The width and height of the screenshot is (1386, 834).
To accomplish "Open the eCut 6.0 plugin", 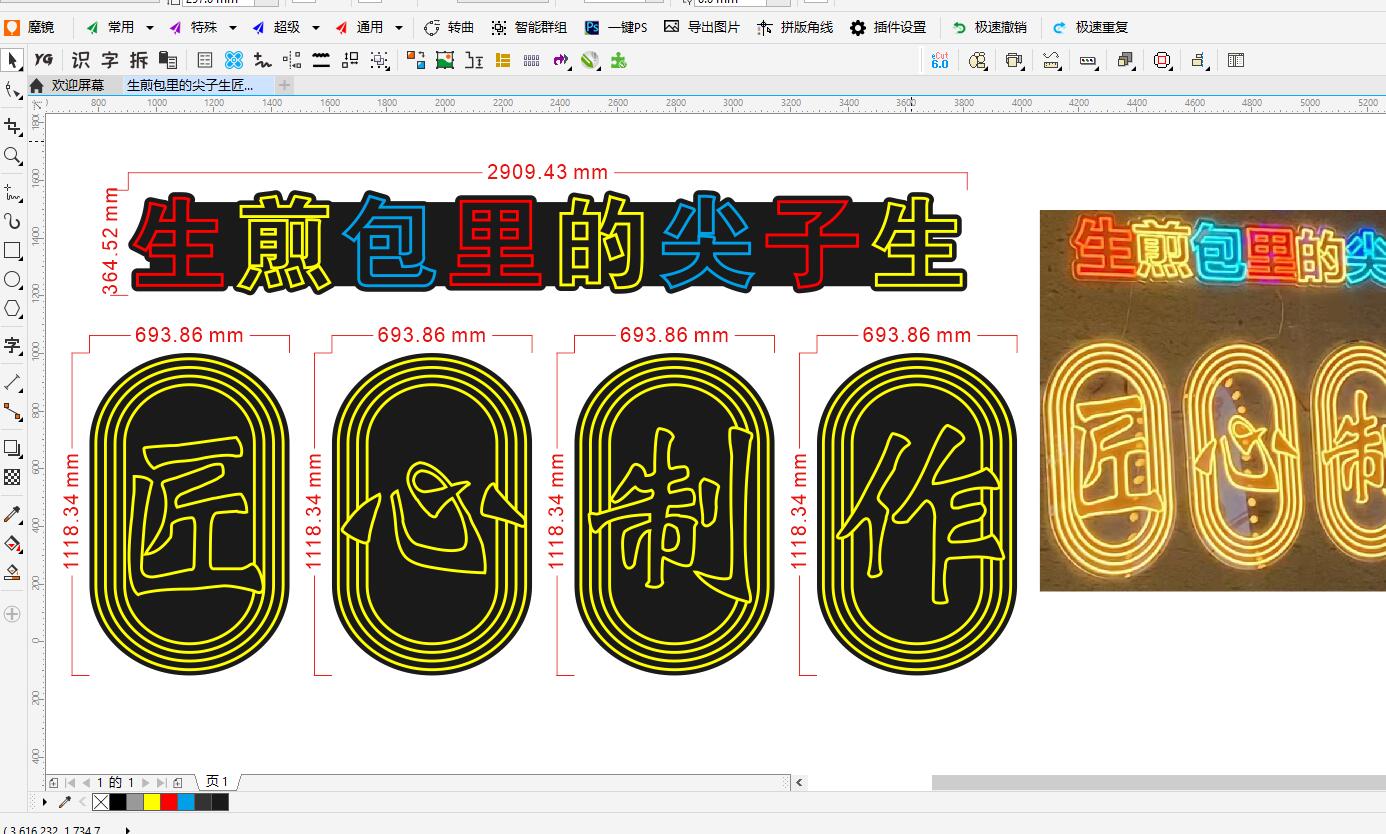I will (x=940, y=60).
